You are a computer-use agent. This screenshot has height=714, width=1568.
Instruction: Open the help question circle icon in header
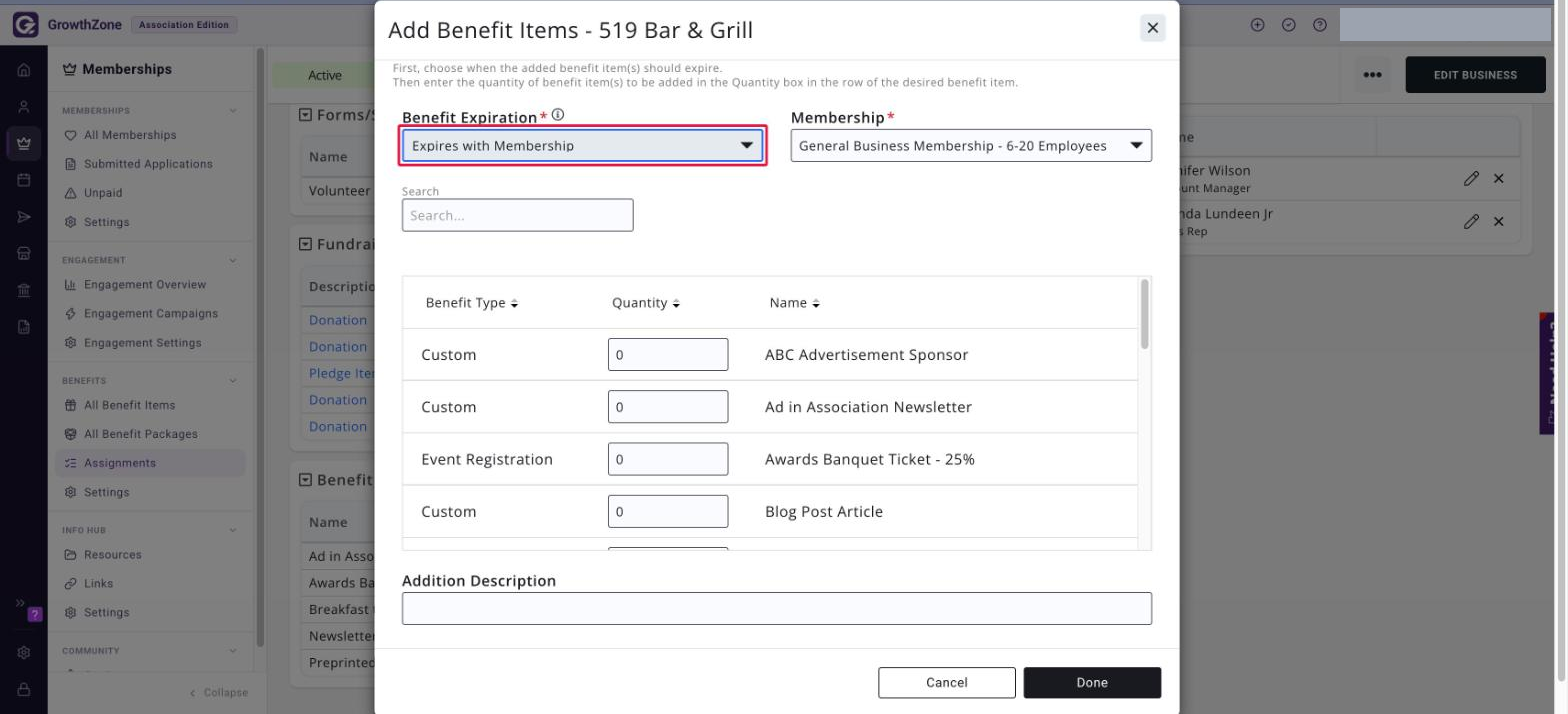tap(1320, 25)
